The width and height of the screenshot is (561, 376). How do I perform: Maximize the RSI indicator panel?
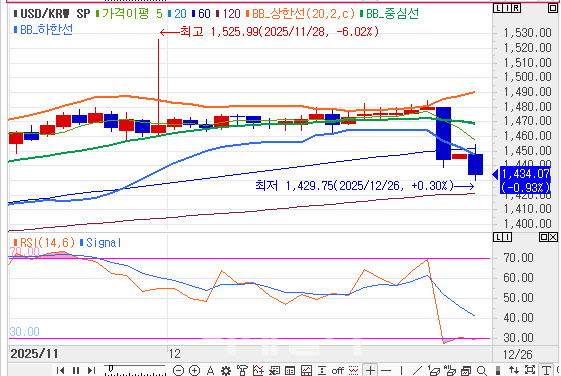coord(543,237)
